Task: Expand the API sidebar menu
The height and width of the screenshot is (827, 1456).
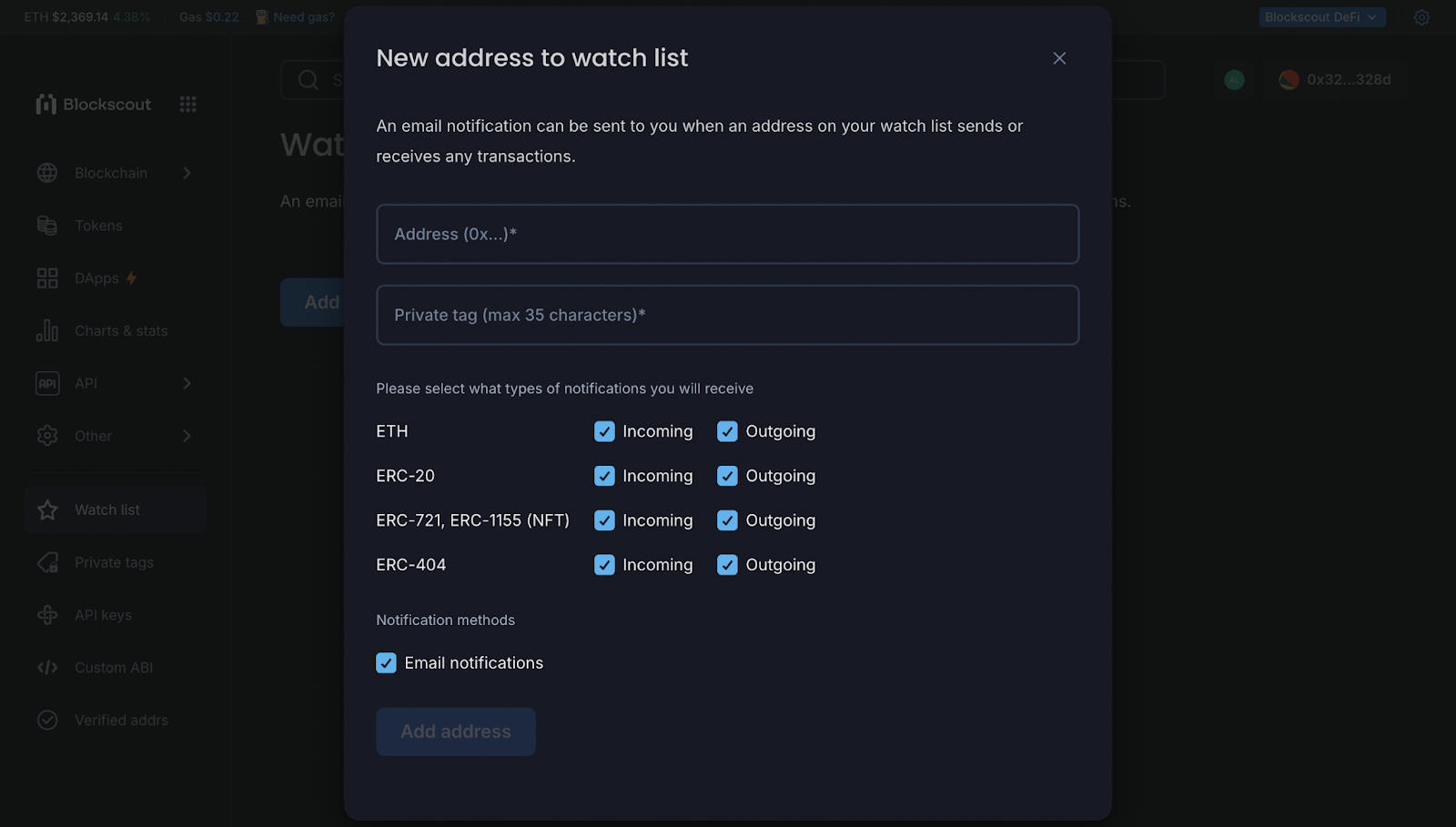Action: click(x=86, y=383)
